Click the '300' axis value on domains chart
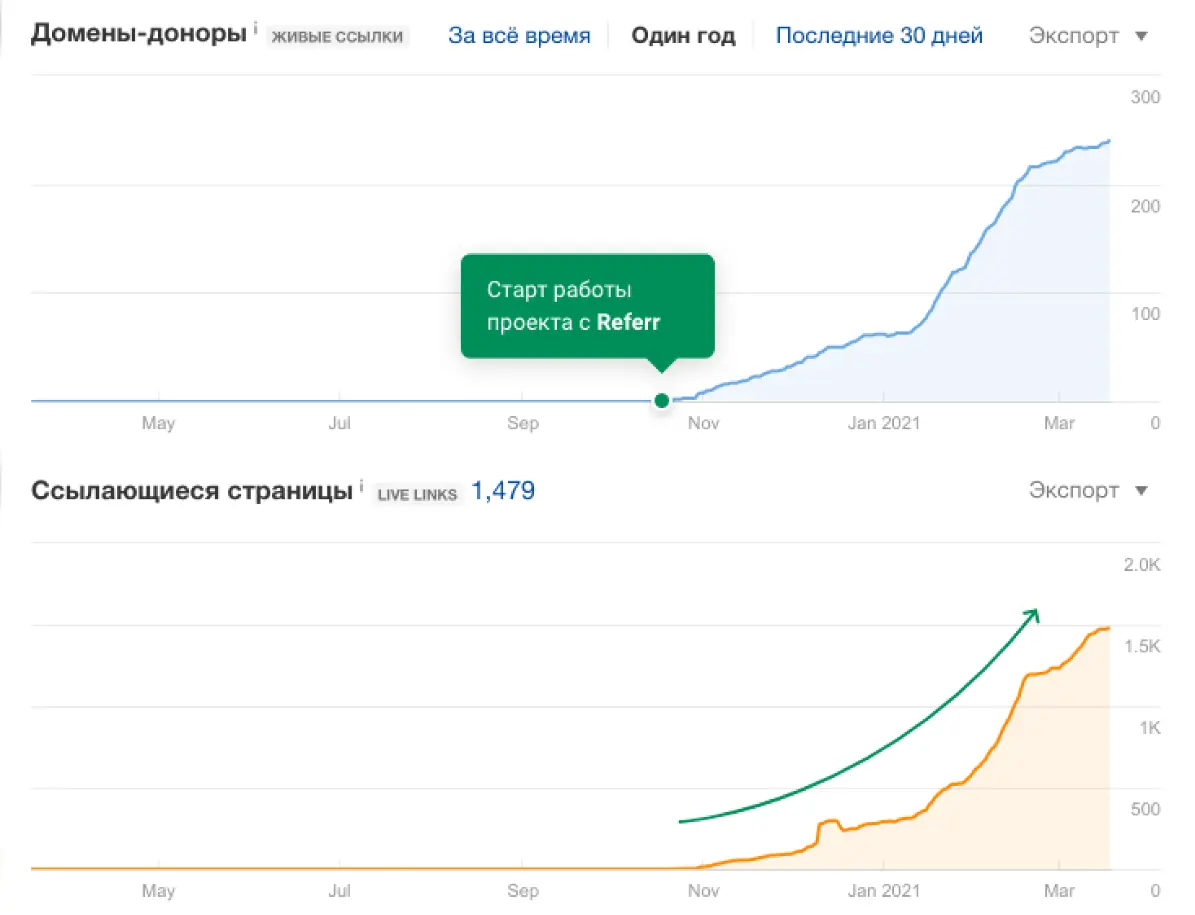This screenshot has width=1195, height=915. 1145,98
